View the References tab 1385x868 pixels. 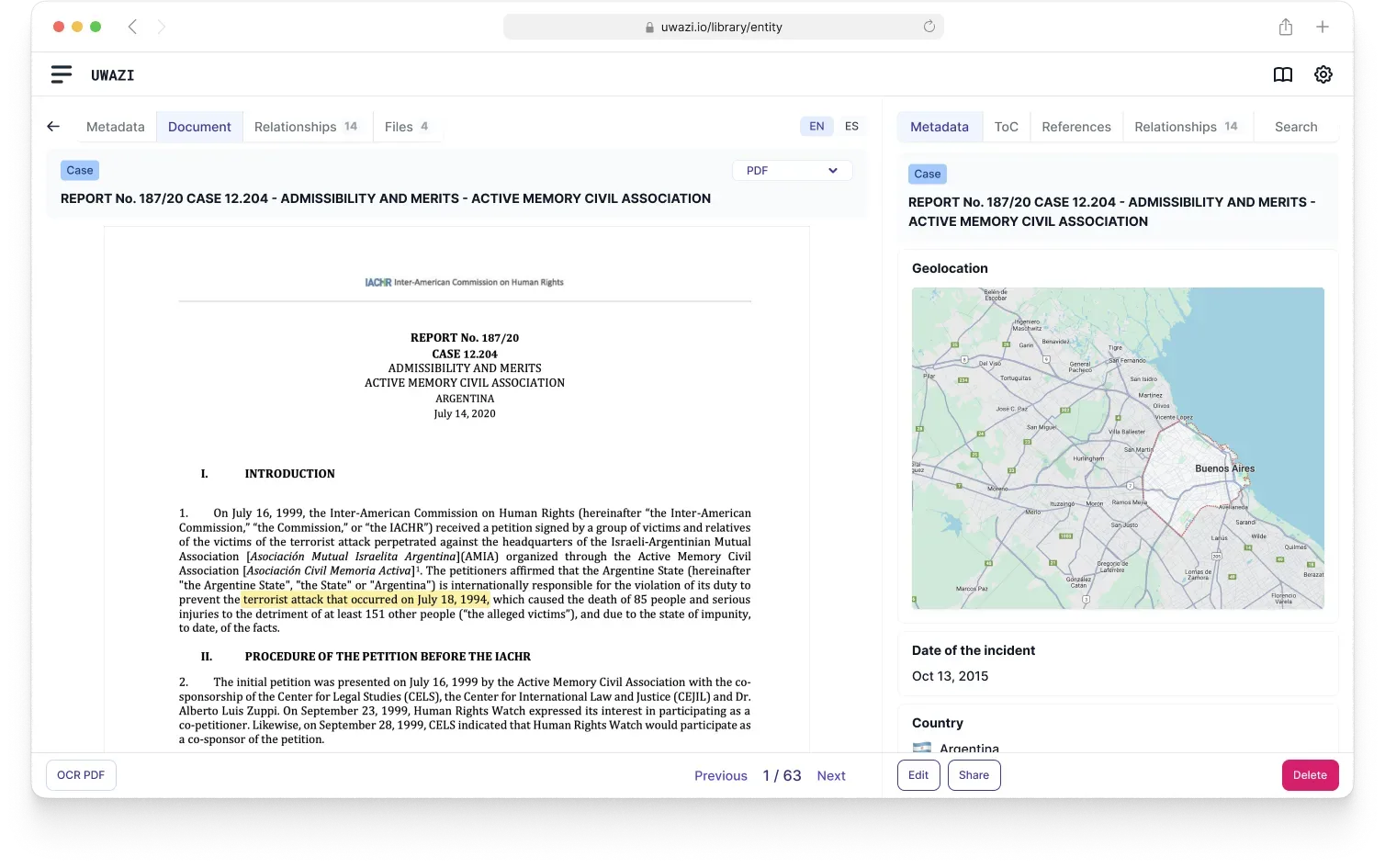(1075, 126)
